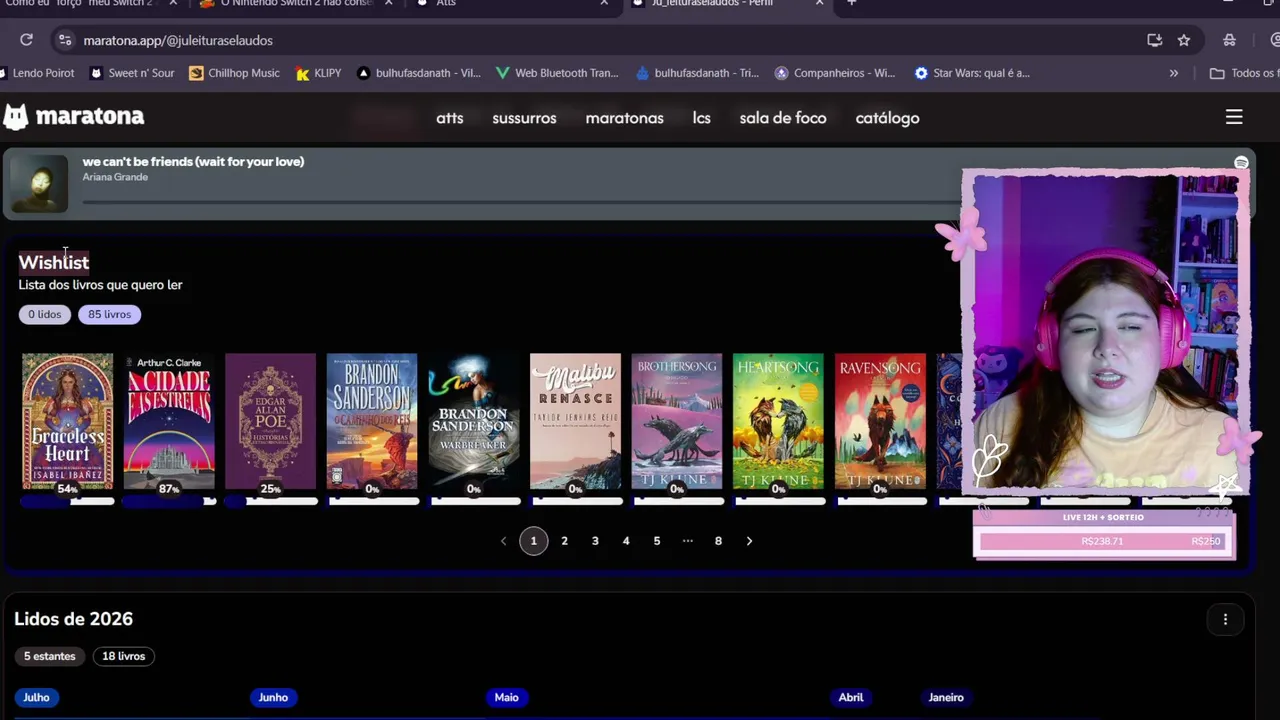Select the '18 livros' chip
The height and width of the screenshot is (720, 1280).
click(x=124, y=656)
